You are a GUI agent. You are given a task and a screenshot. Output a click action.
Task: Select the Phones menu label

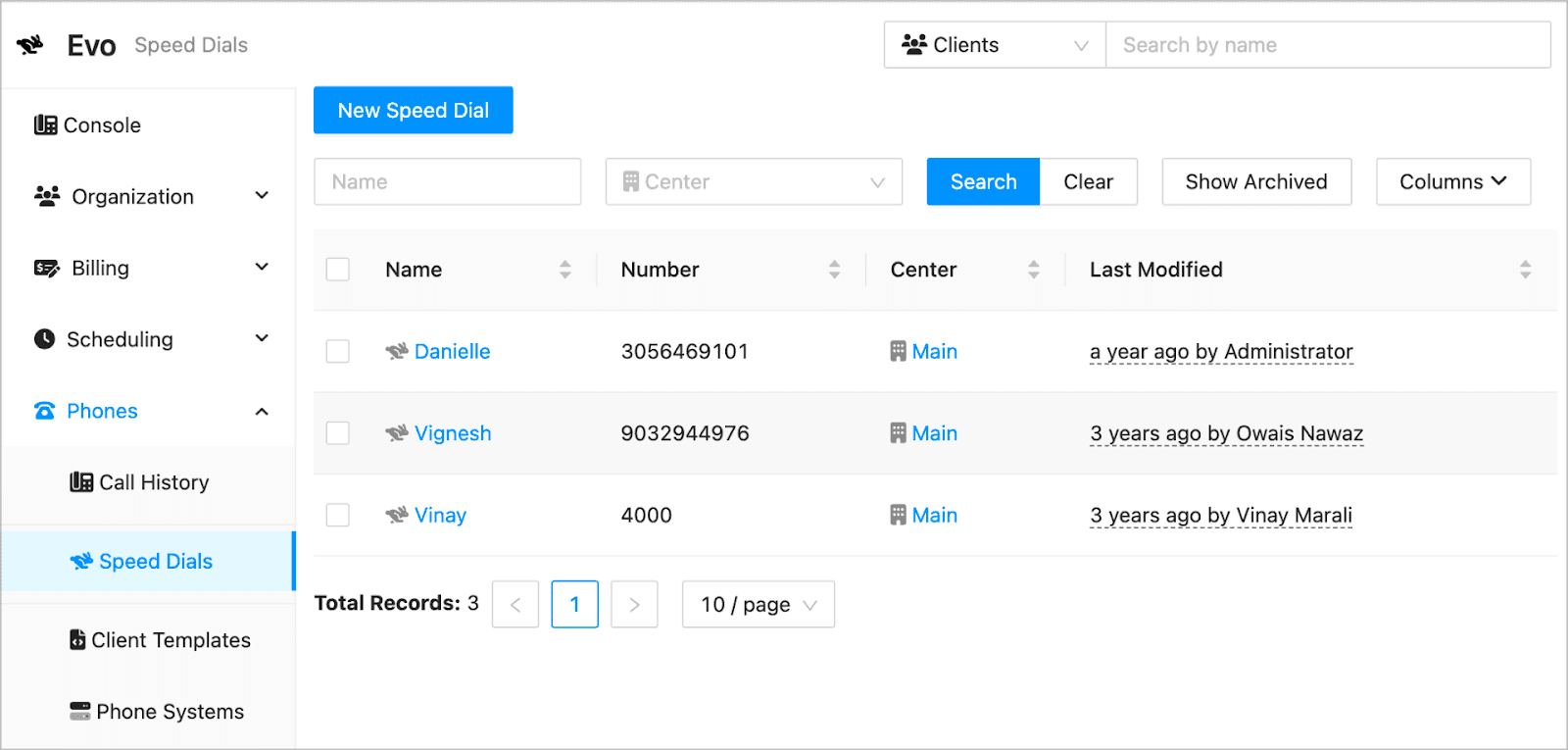[102, 411]
